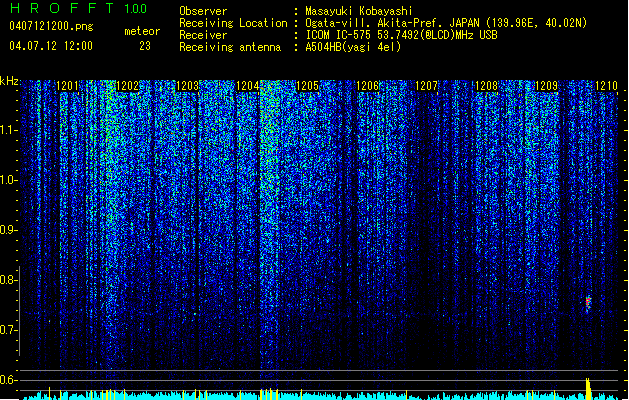Image resolution: width=629 pixels, height=400 pixels.
Task: Click the 0.7 frequency axis label
Action: (8, 330)
